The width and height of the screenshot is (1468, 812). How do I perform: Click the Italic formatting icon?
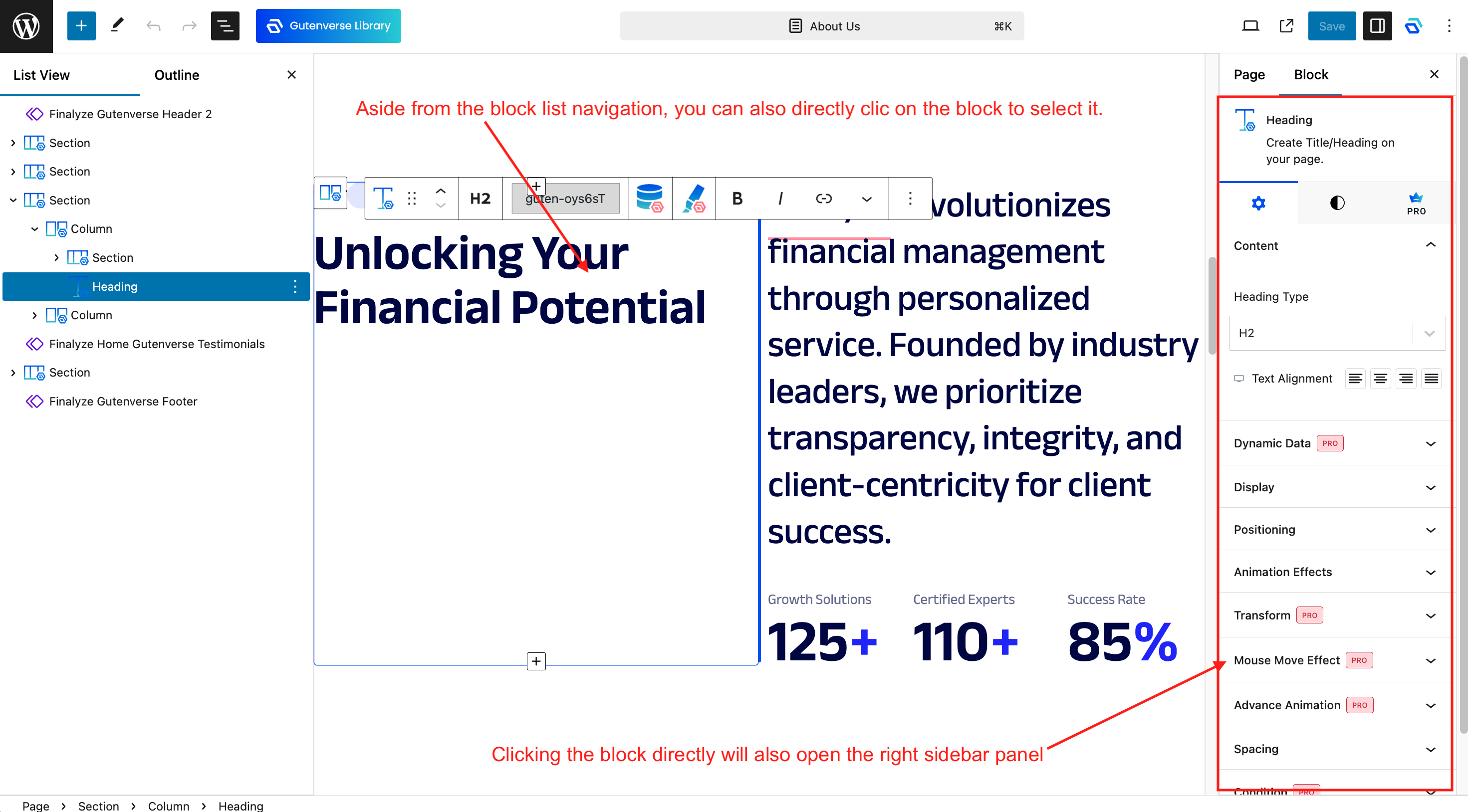pyautogui.click(x=780, y=199)
